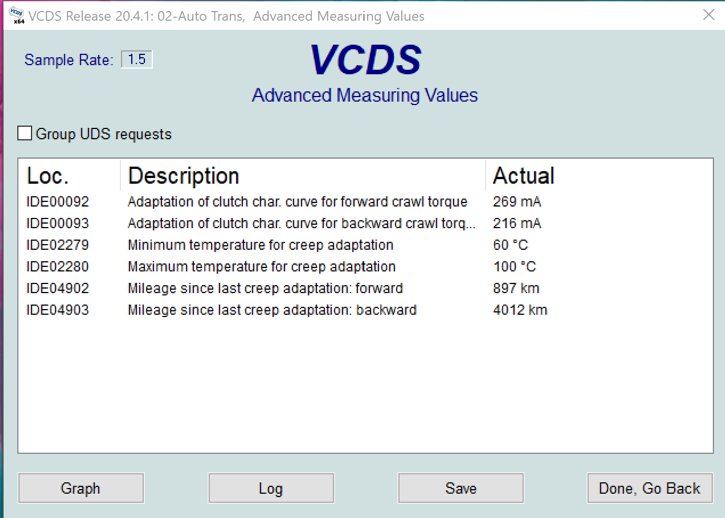Screen dimensions: 725x518
Task: Click description 'forward crawl torque' adaptation
Action: [297, 202]
